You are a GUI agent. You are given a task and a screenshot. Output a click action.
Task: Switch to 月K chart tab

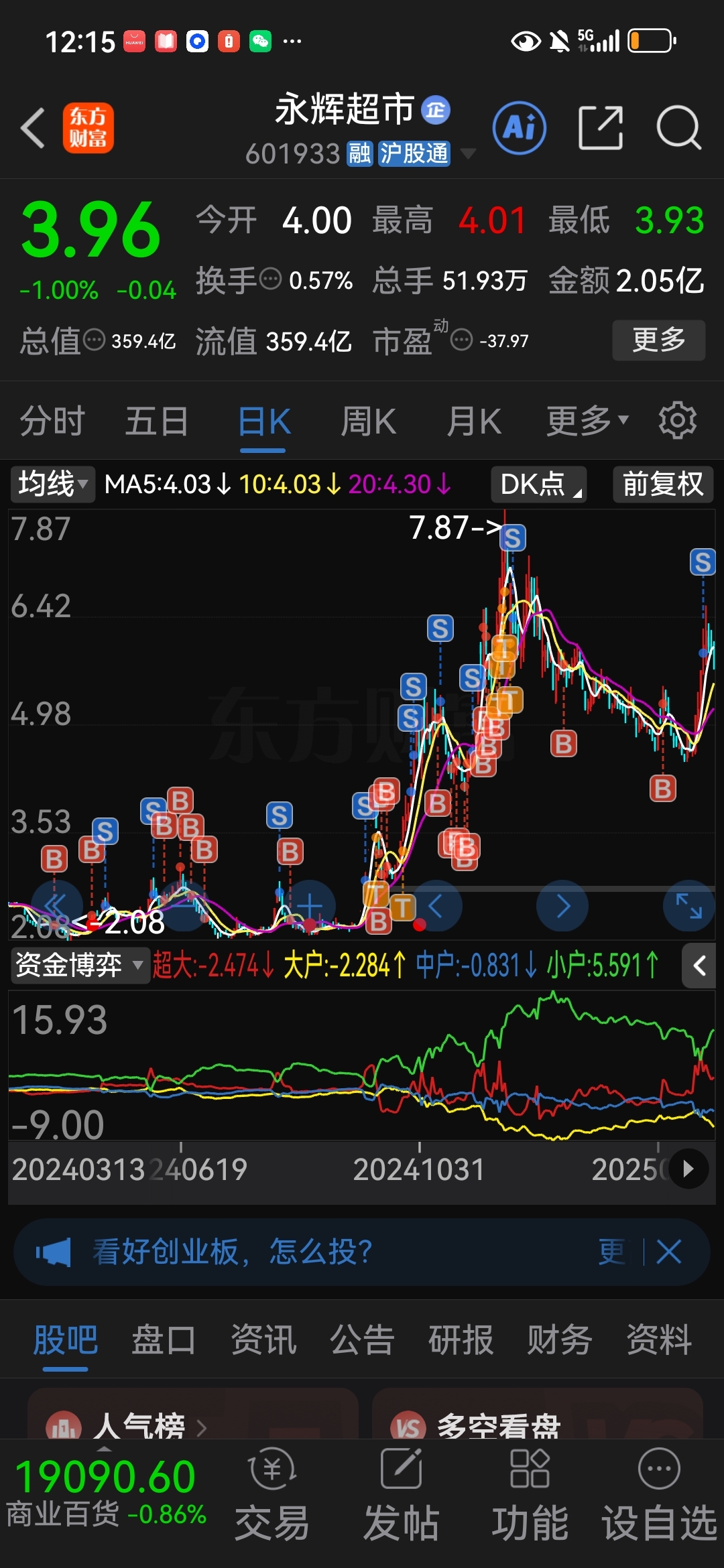coord(474,421)
